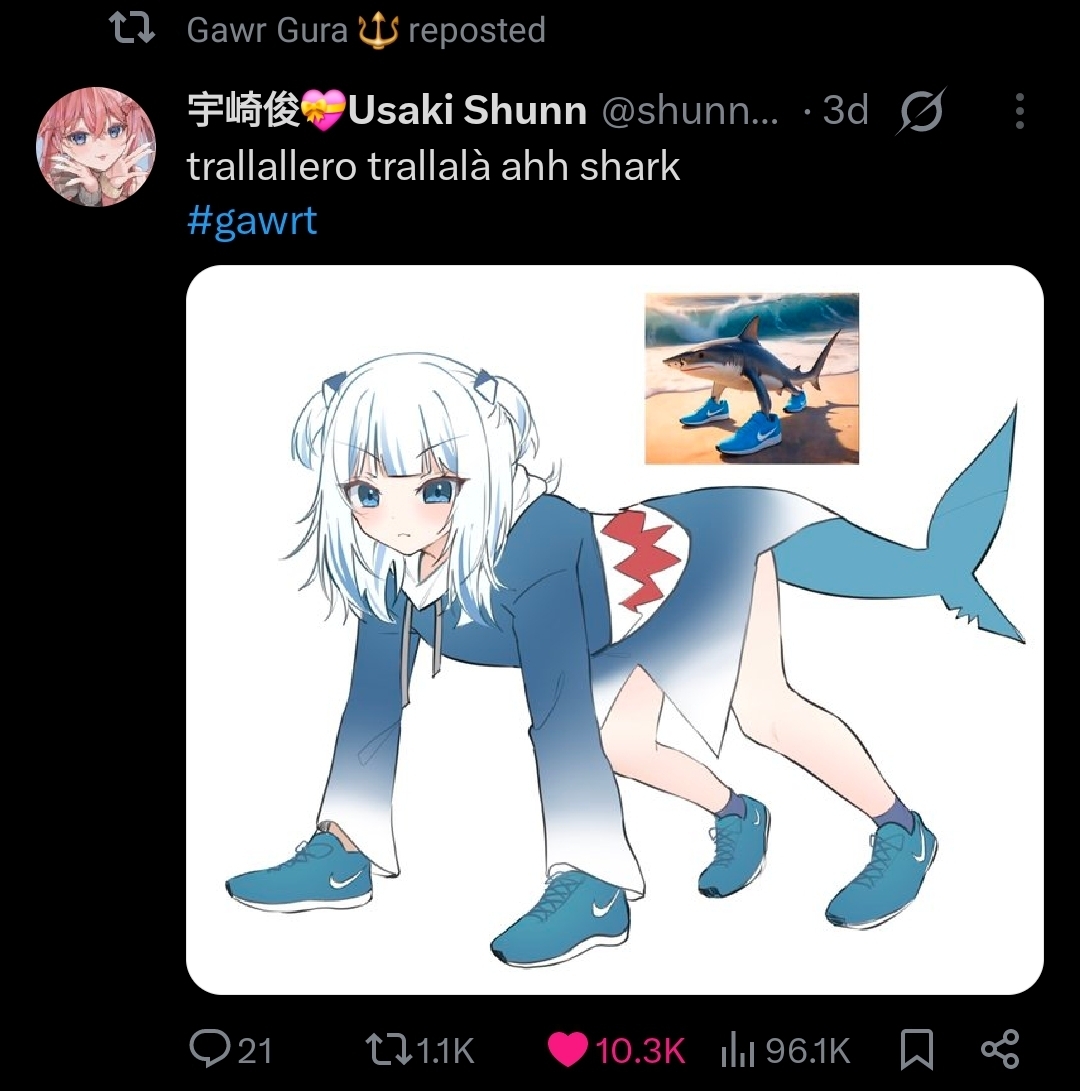Click the 10.3K likes count
The width and height of the screenshot is (1080, 1091).
pyautogui.click(x=640, y=1050)
